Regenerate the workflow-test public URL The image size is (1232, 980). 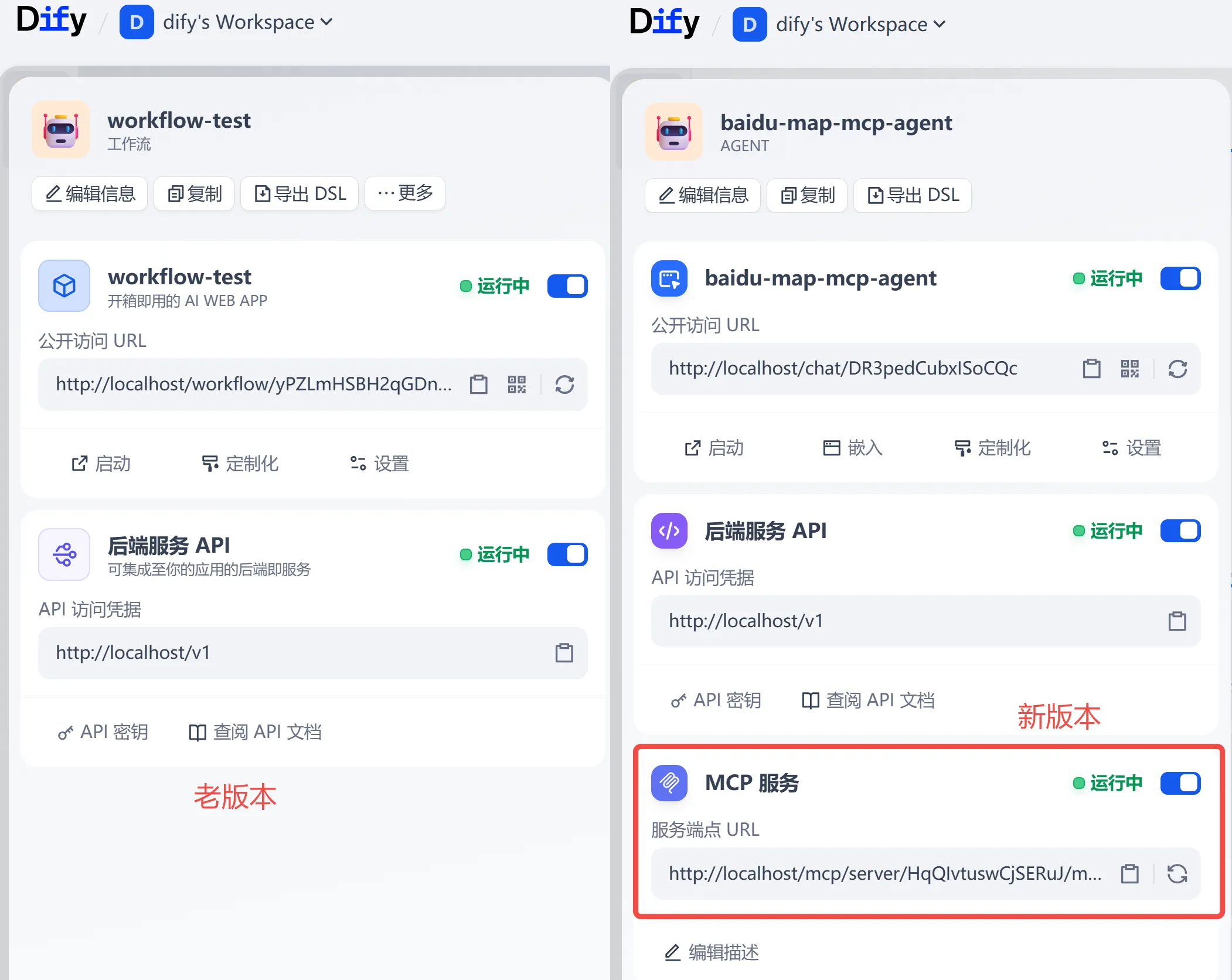[564, 384]
